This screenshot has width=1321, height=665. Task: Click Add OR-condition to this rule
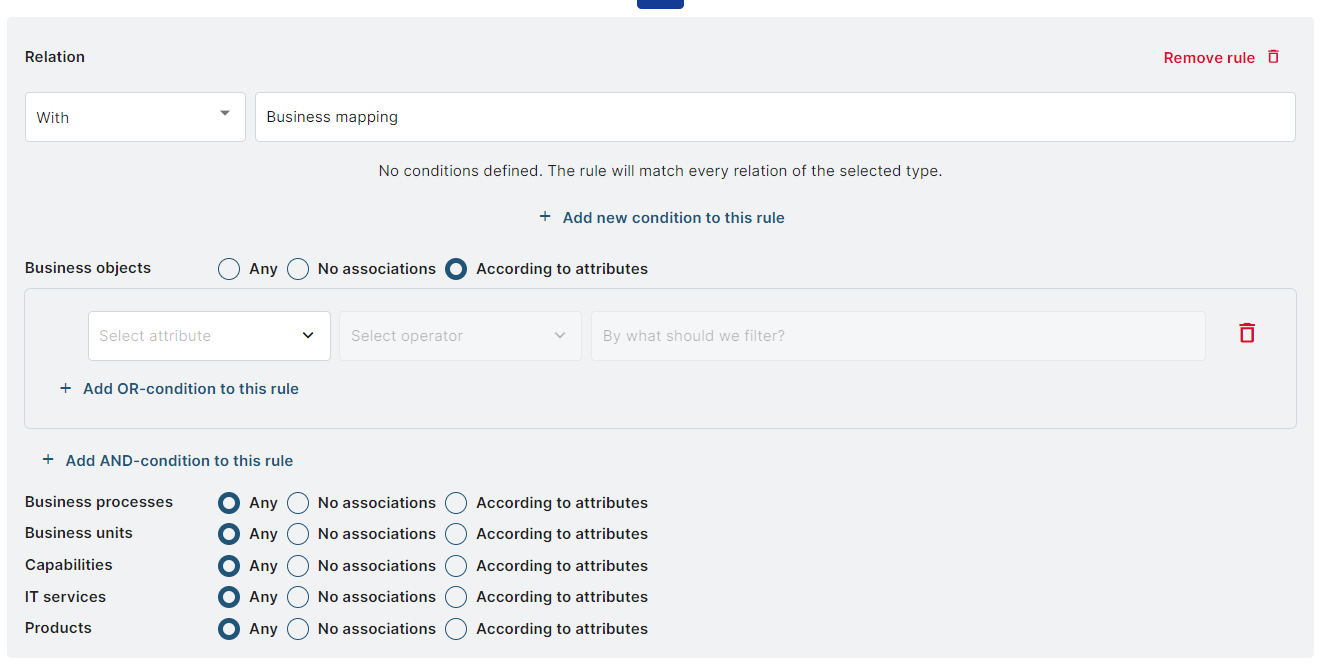point(190,389)
